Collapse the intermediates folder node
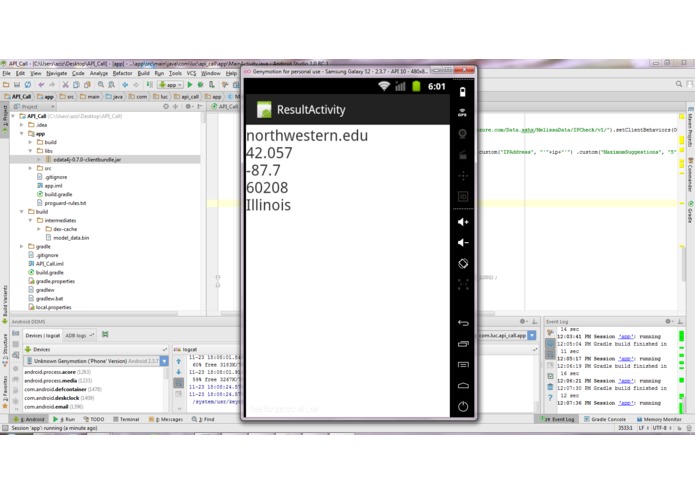The width and height of the screenshot is (695, 494). (x=30, y=220)
